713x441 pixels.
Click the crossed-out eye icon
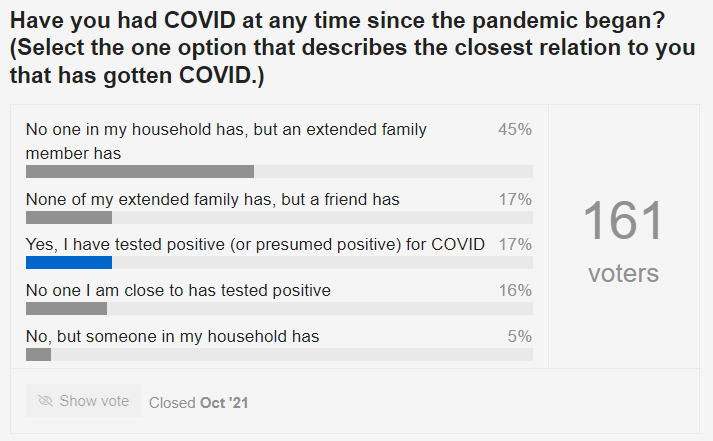click(45, 401)
